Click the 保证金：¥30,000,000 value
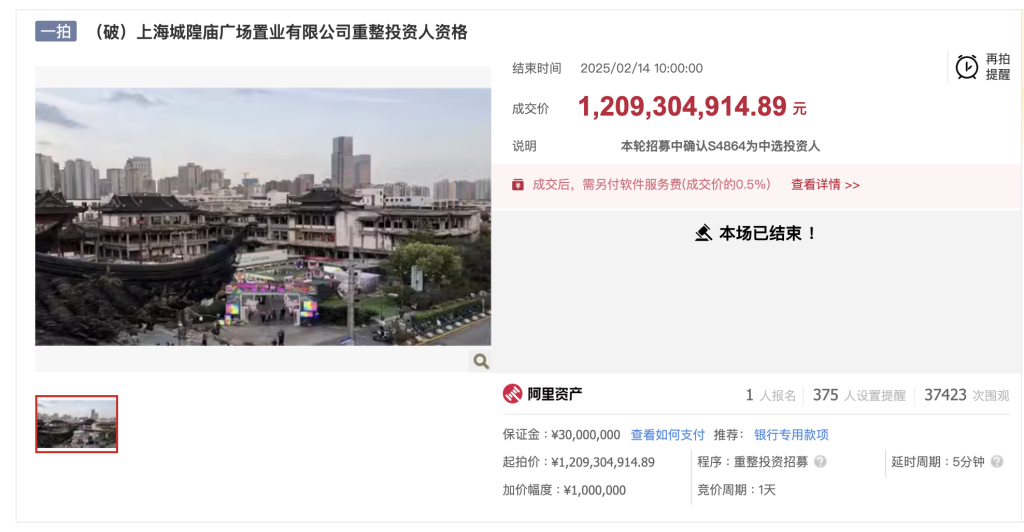The width and height of the screenshot is (1024, 532). click(x=562, y=435)
